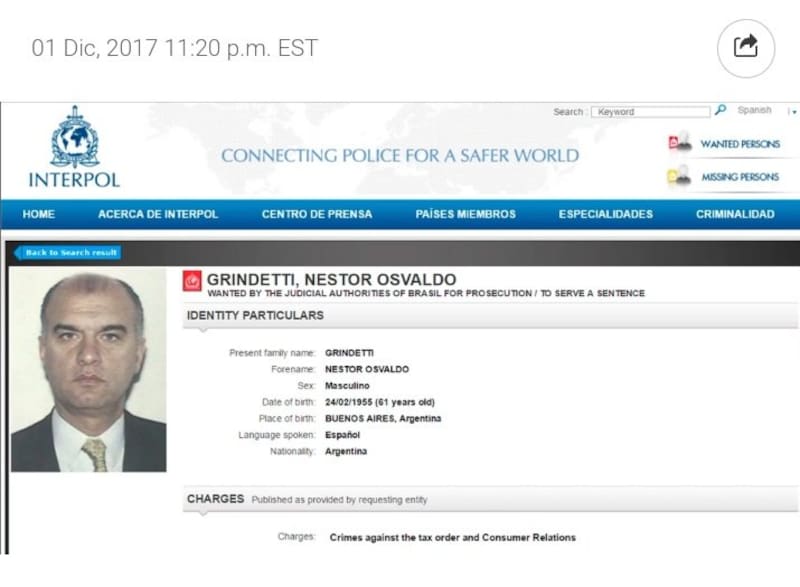
Task: Open the Wanted Persons link
Action: tap(740, 144)
